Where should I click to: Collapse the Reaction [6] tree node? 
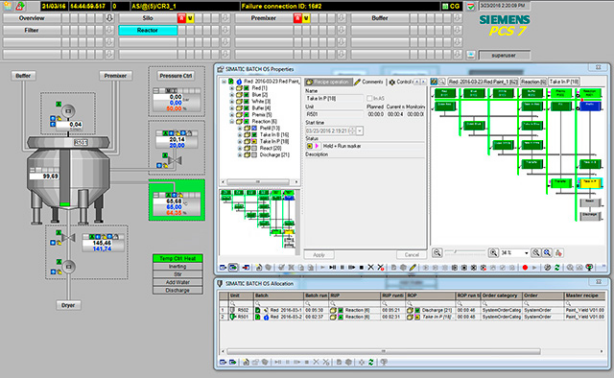(231, 121)
